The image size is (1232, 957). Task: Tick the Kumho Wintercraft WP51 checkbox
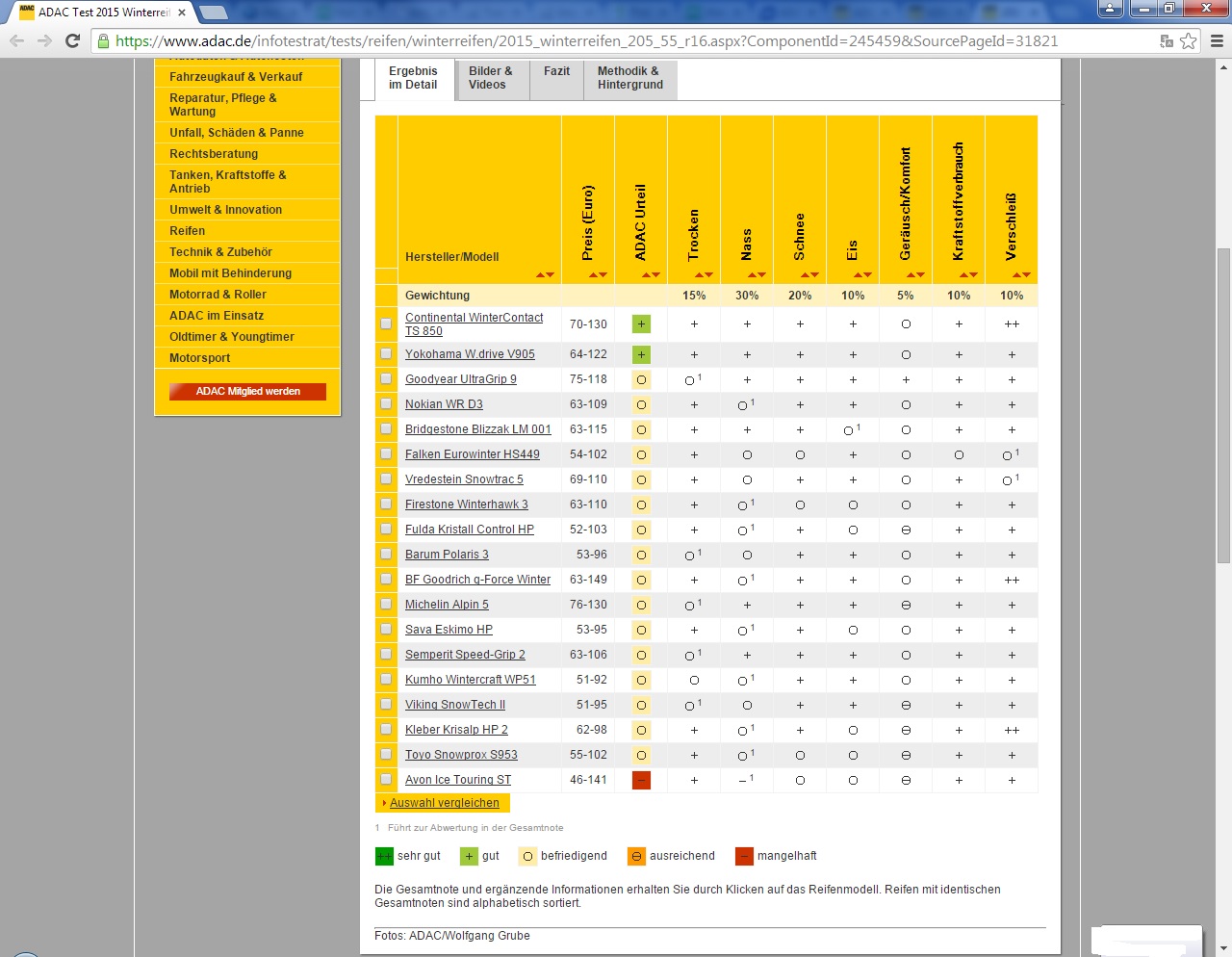(x=386, y=680)
